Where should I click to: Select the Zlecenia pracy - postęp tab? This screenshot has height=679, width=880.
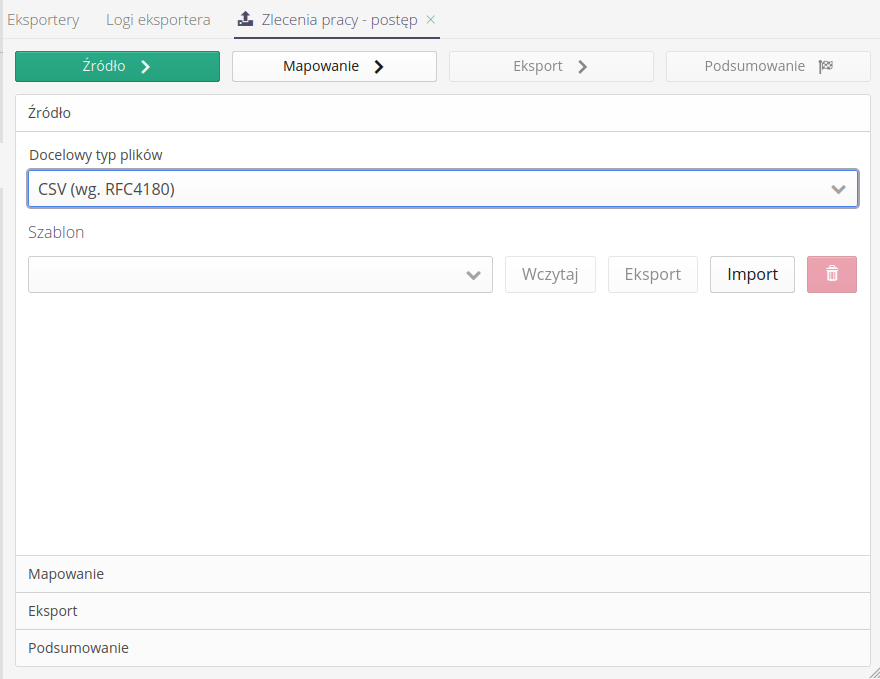click(338, 20)
